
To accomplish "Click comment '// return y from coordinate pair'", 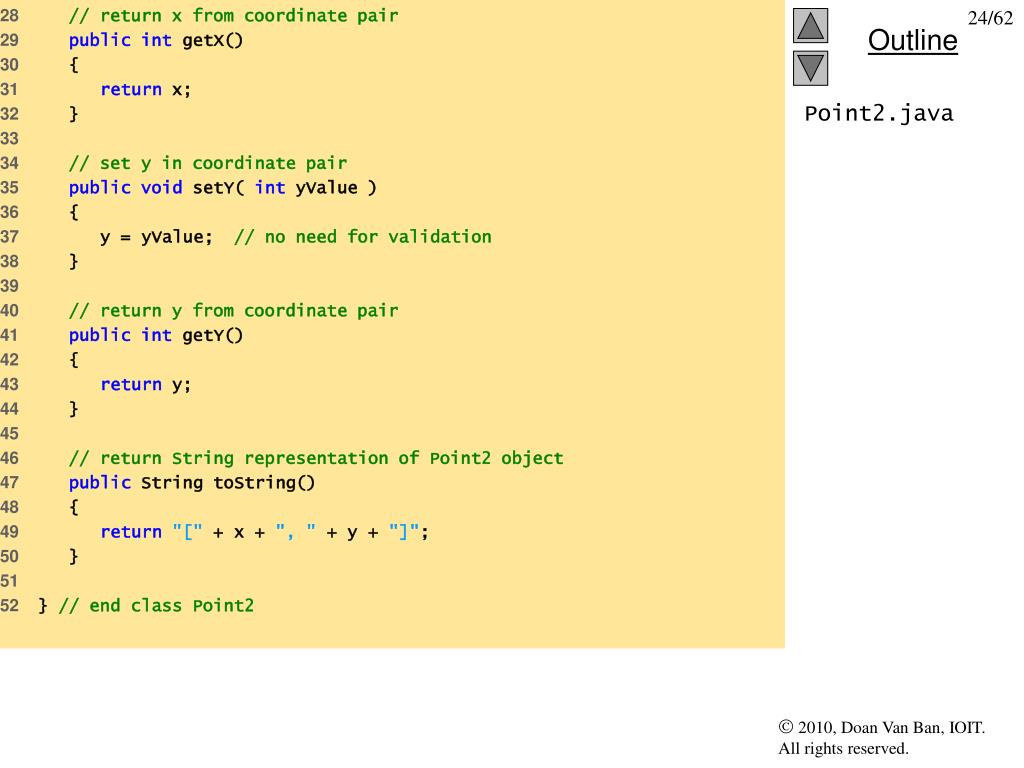I will tap(233, 311).
